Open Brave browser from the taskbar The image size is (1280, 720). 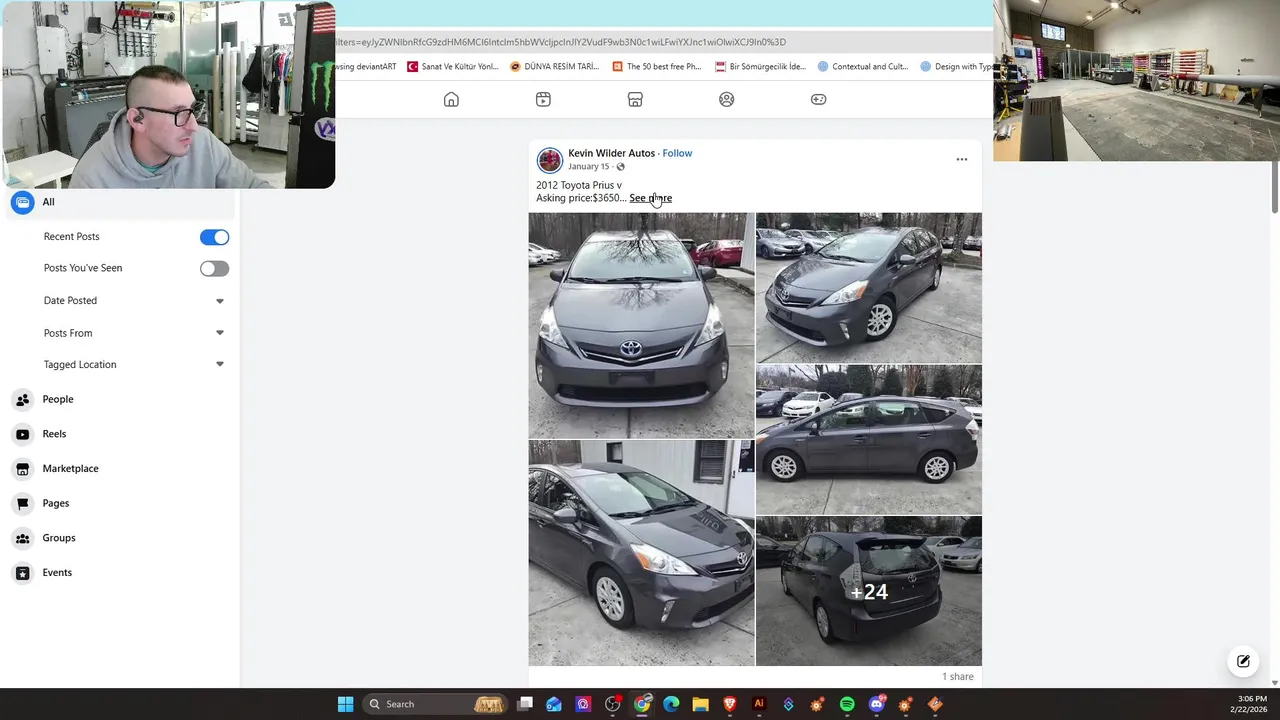click(x=729, y=704)
